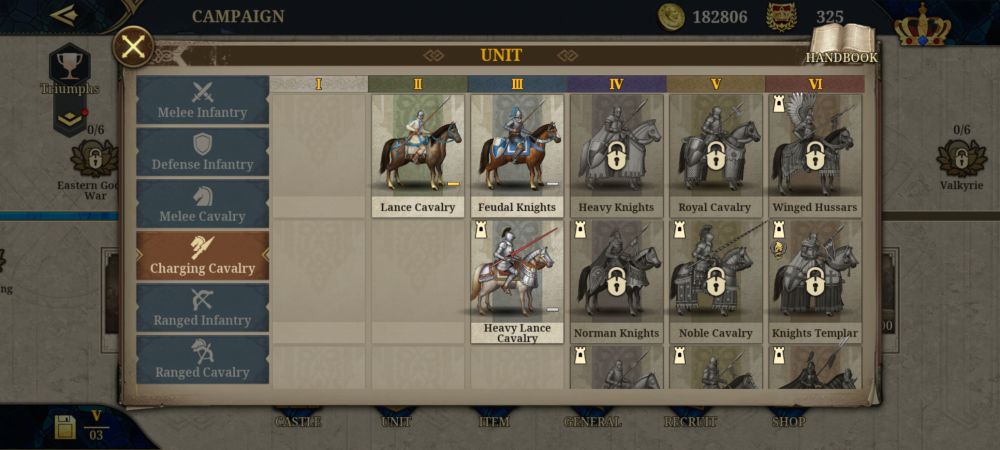Switch to Melee Cavalry category
Image resolution: width=1000 pixels, height=450 pixels.
tap(202, 204)
